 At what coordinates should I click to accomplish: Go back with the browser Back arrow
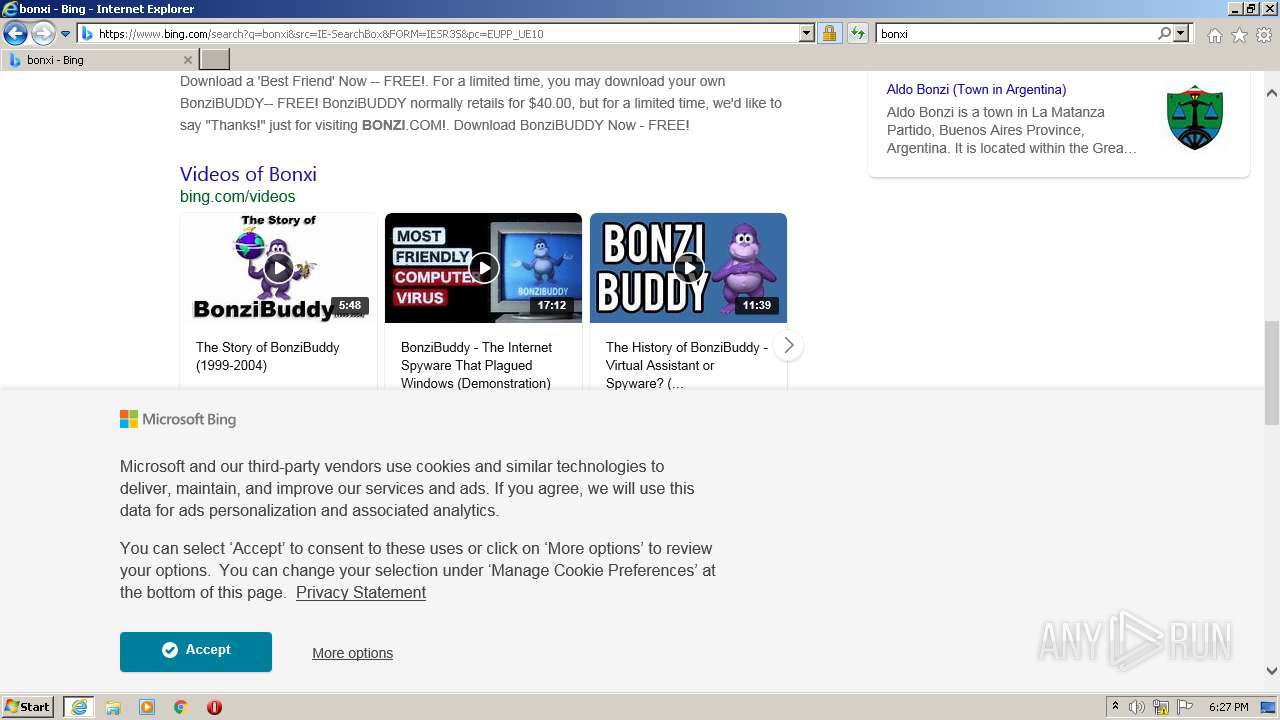pyautogui.click(x=15, y=34)
